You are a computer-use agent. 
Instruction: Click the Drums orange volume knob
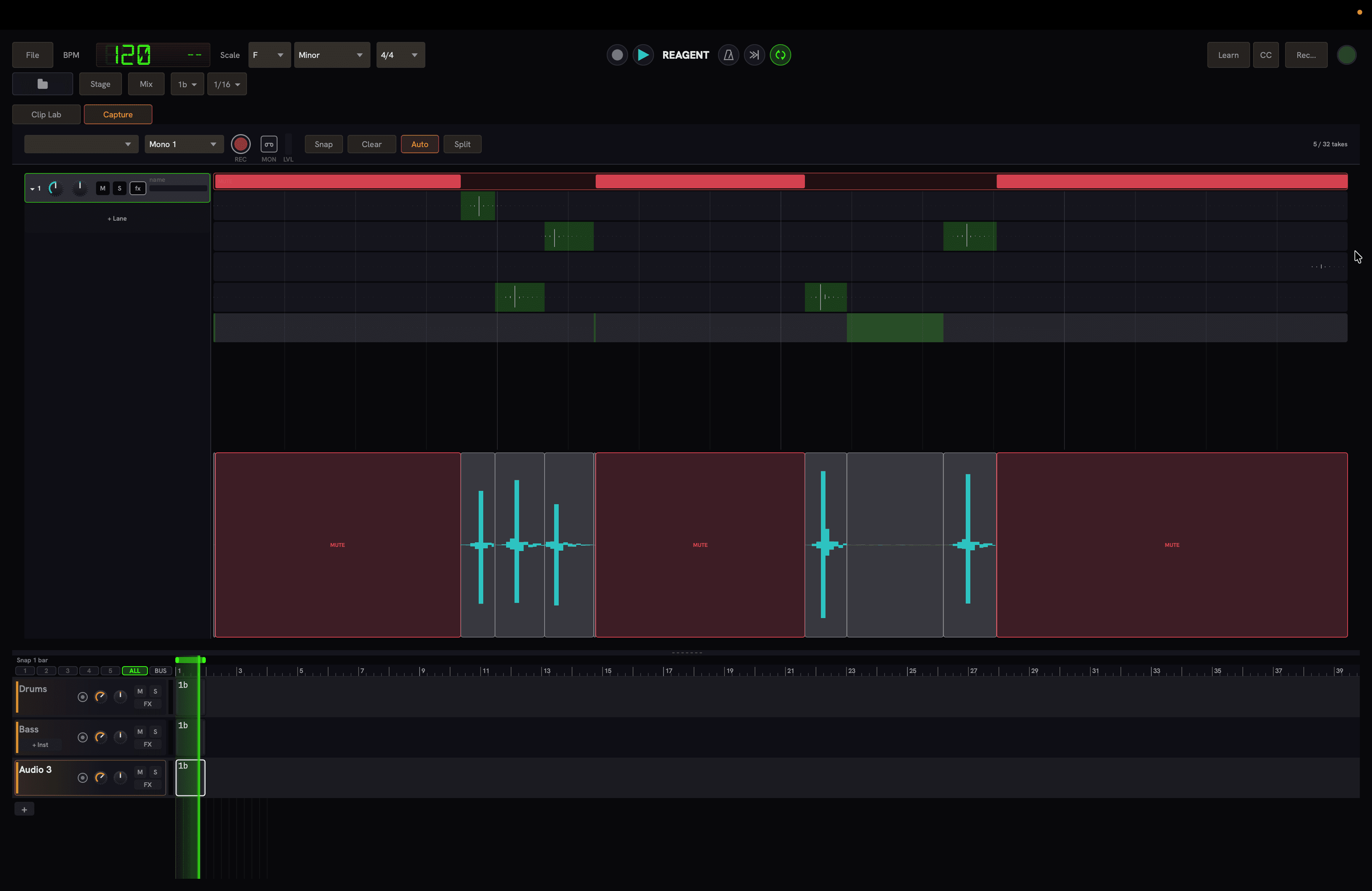tap(100, 697)
